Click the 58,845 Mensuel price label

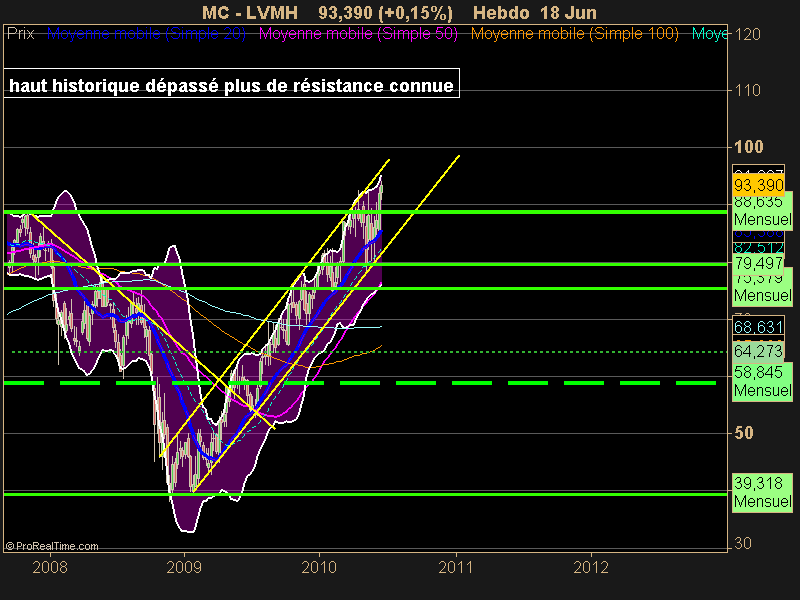[763, 381]
